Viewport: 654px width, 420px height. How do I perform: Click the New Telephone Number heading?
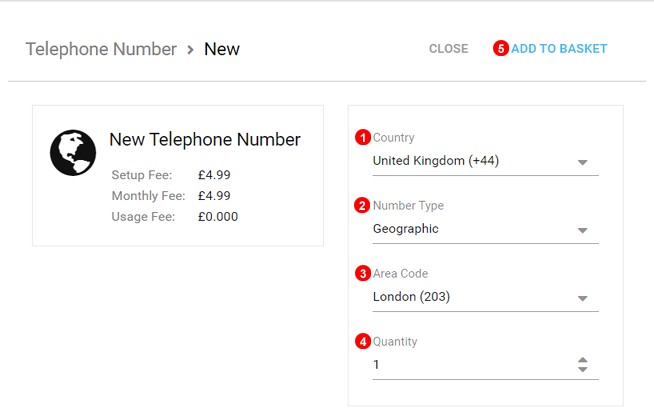(x=204, y=140)
